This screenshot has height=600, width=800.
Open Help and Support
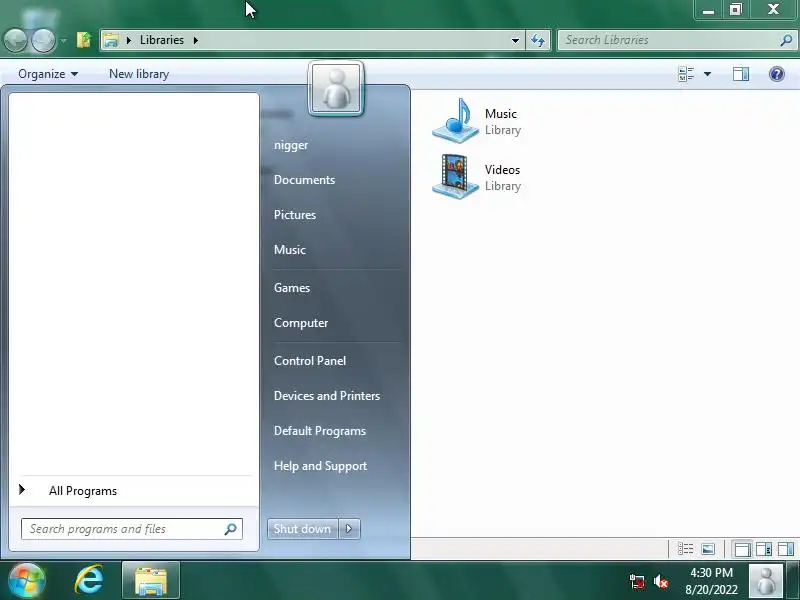point(320,466)
